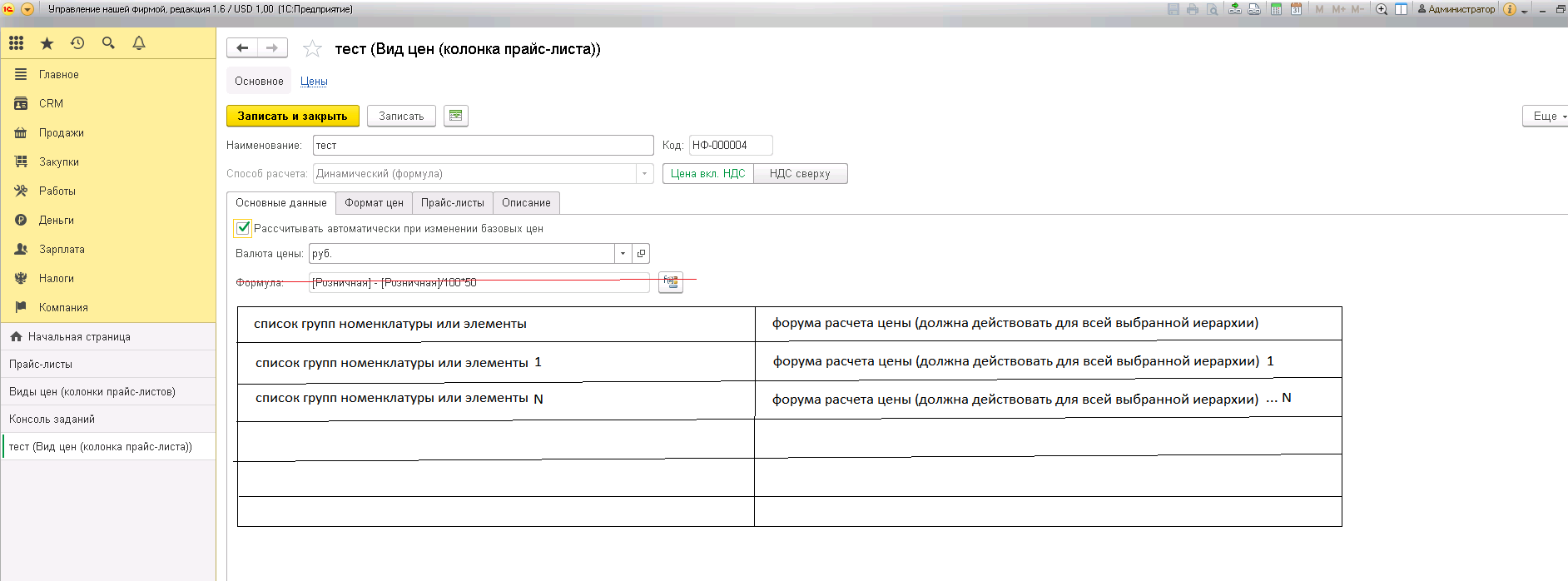Open the calculator icon in the title bar
The width and height of the screenshot is (1568, 581).
click(1276, 9)
